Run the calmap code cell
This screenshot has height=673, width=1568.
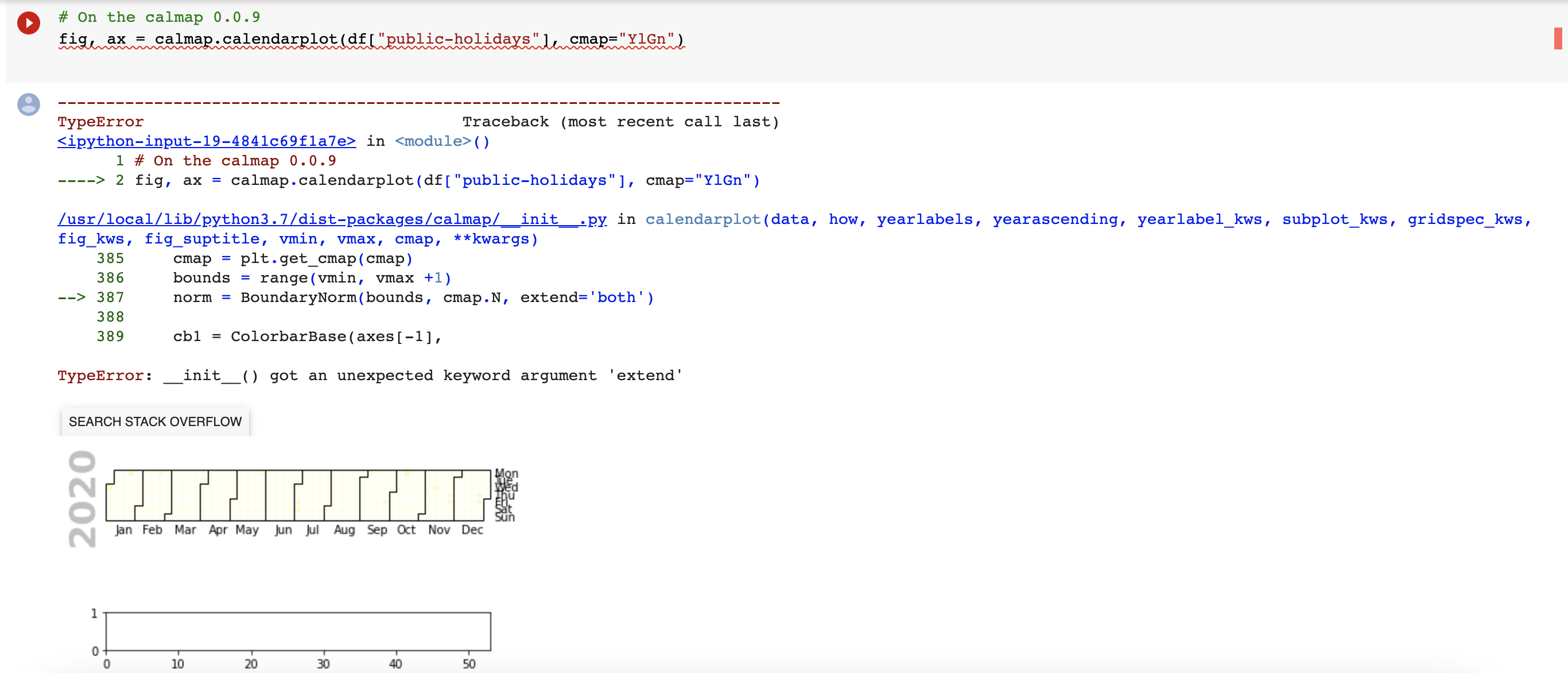(x=29, y=23)
